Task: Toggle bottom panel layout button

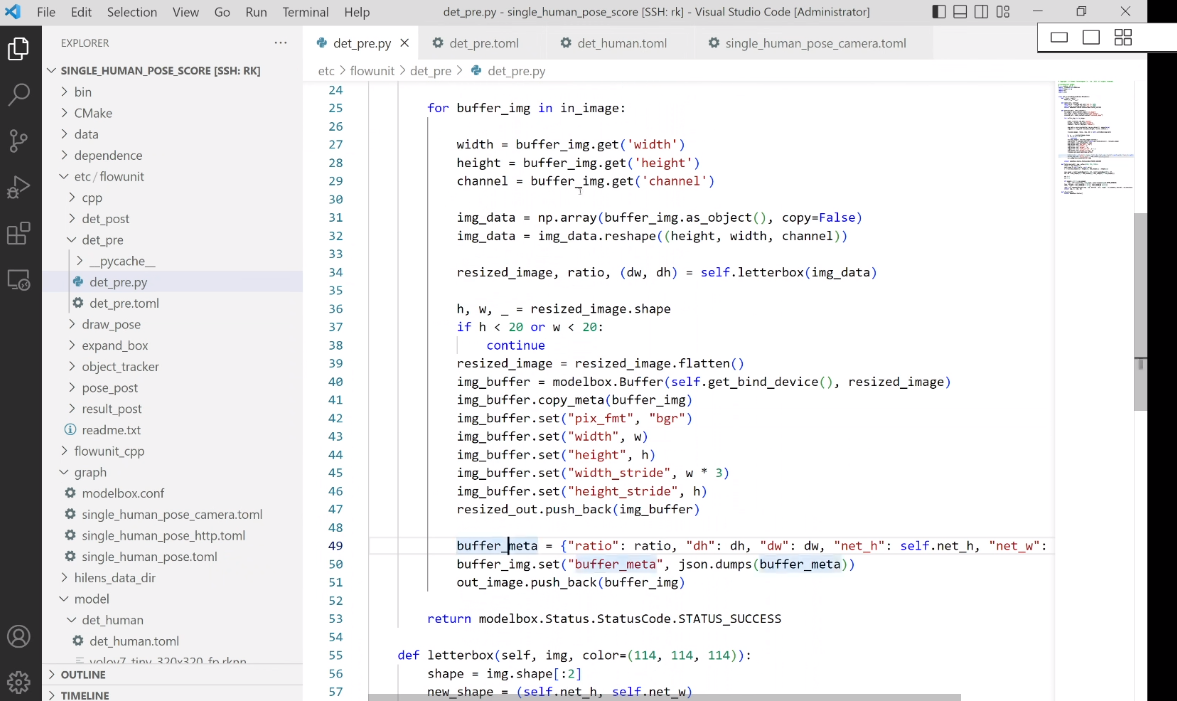Action: [x=960, y=12]
